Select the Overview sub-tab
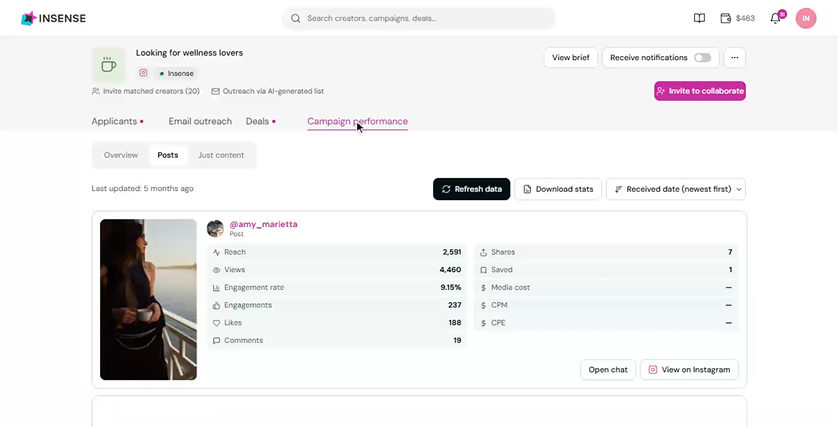 click(121, 155)
